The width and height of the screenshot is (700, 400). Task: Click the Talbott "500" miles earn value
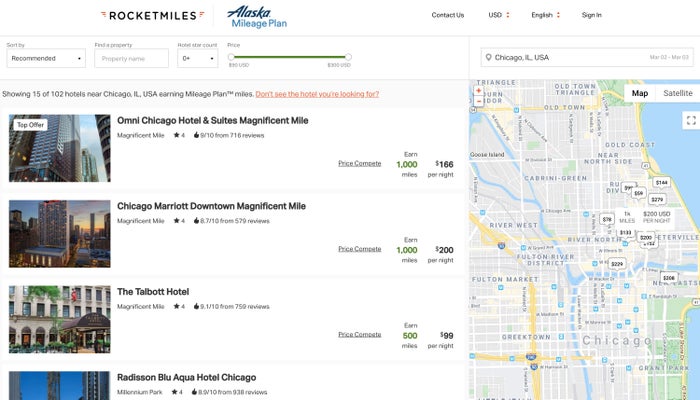(410, 336)
